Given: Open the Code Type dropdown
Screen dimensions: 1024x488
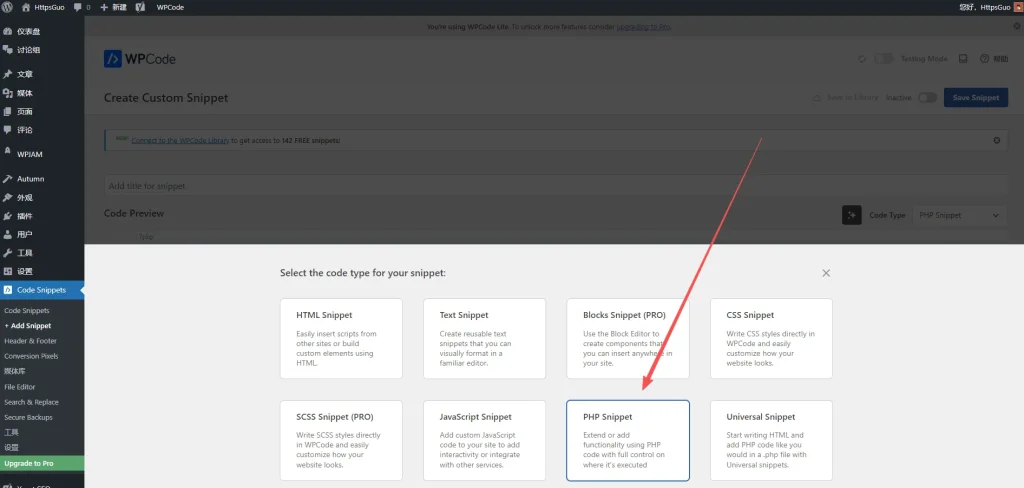Looking at the screenshot, I should pyautogui.click(x=960, y=215).
